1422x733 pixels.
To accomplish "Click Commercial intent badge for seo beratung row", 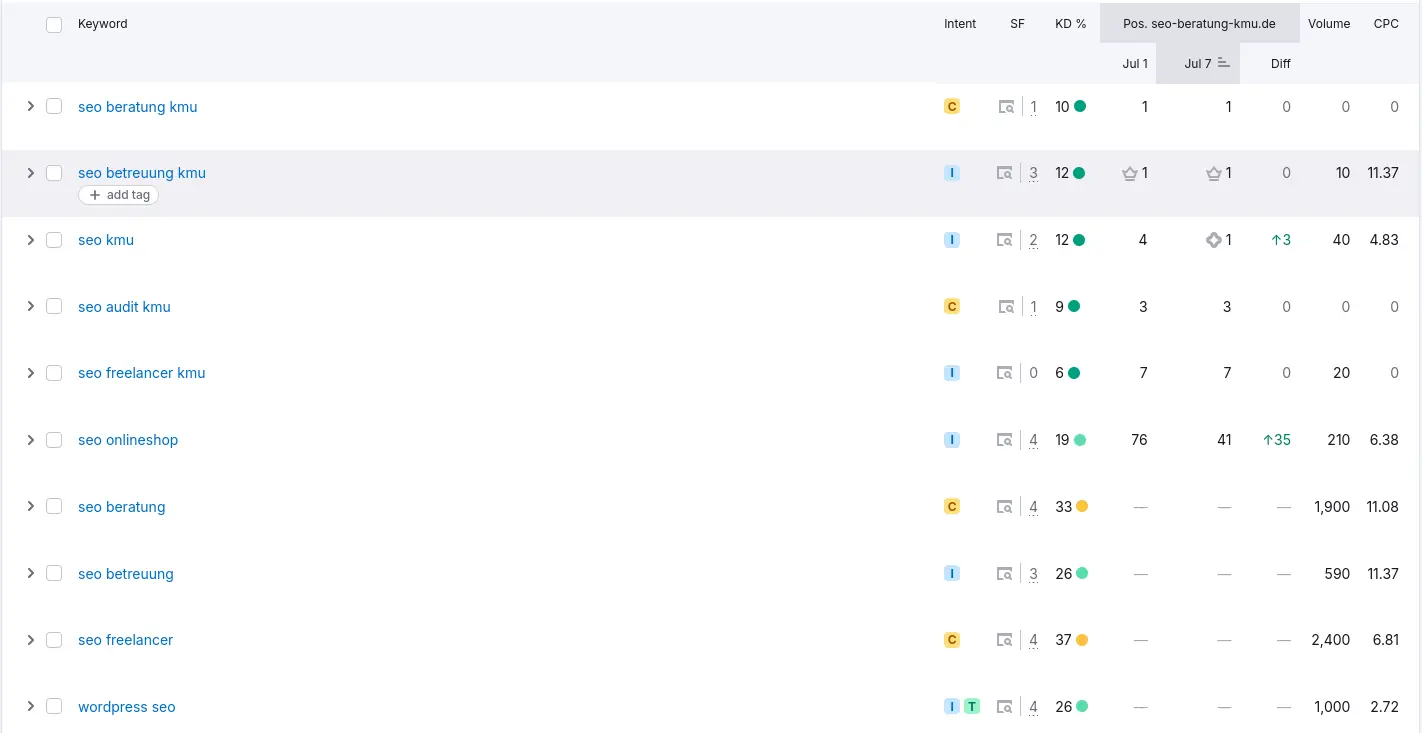I will 952,506.
